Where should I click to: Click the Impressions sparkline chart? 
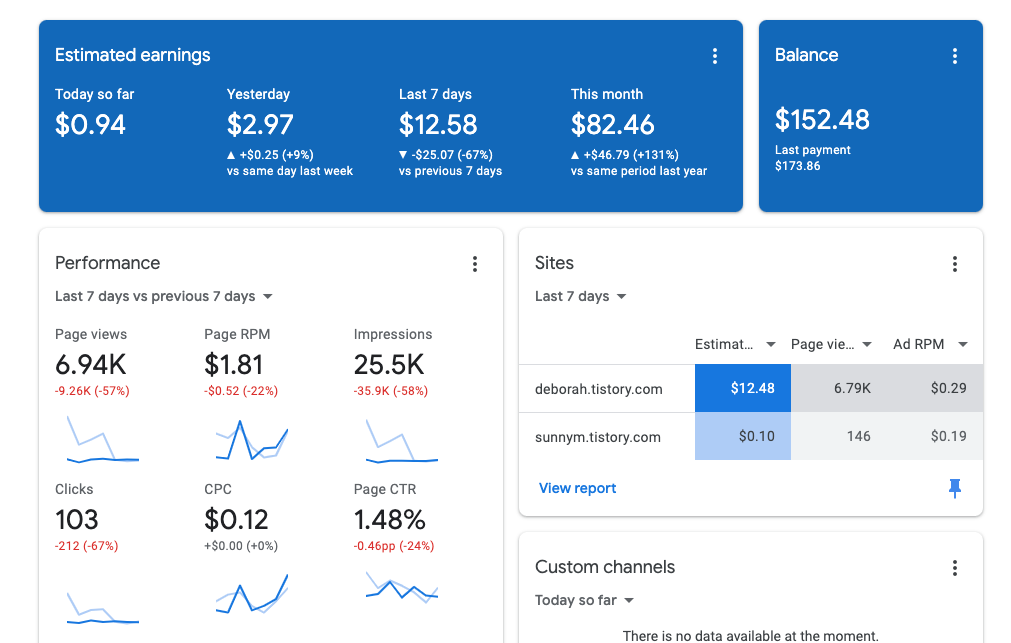[402, 441]
